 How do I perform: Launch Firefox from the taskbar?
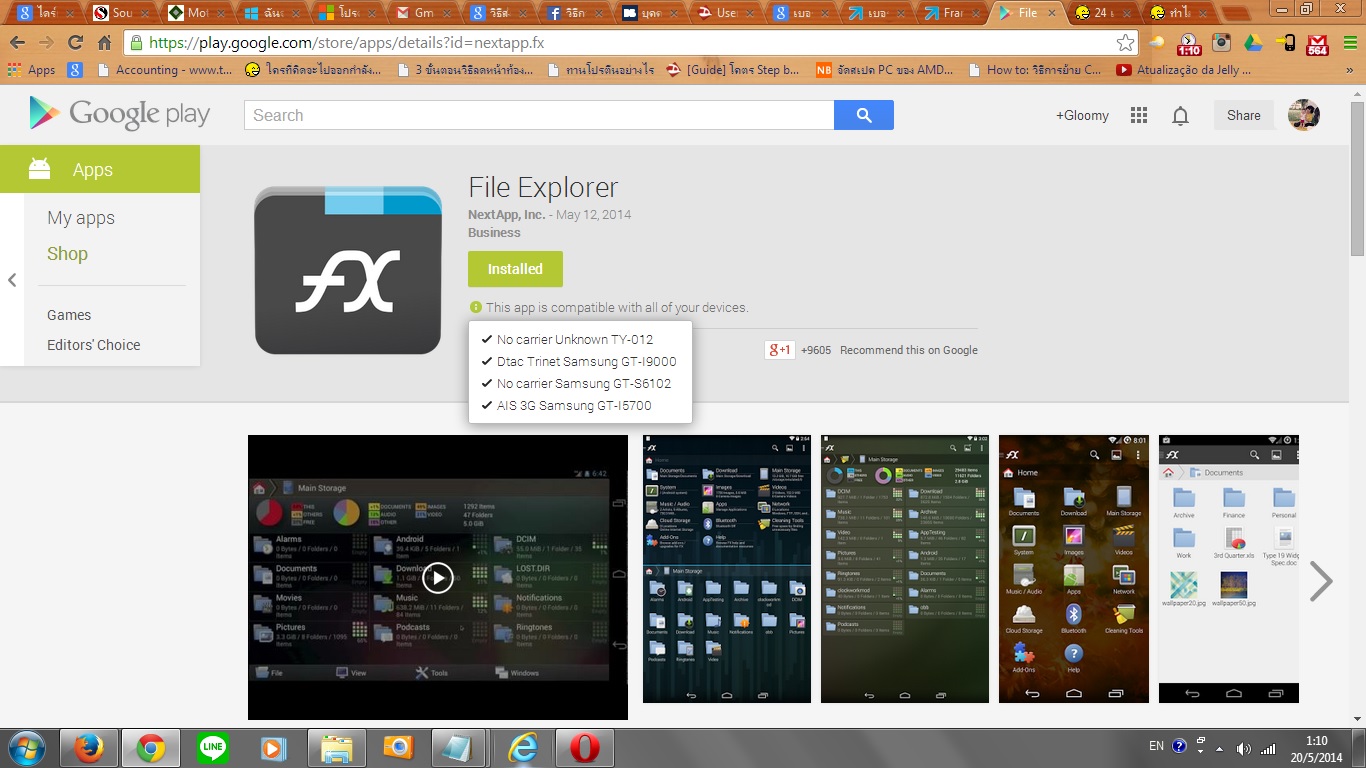click(89, 748)
